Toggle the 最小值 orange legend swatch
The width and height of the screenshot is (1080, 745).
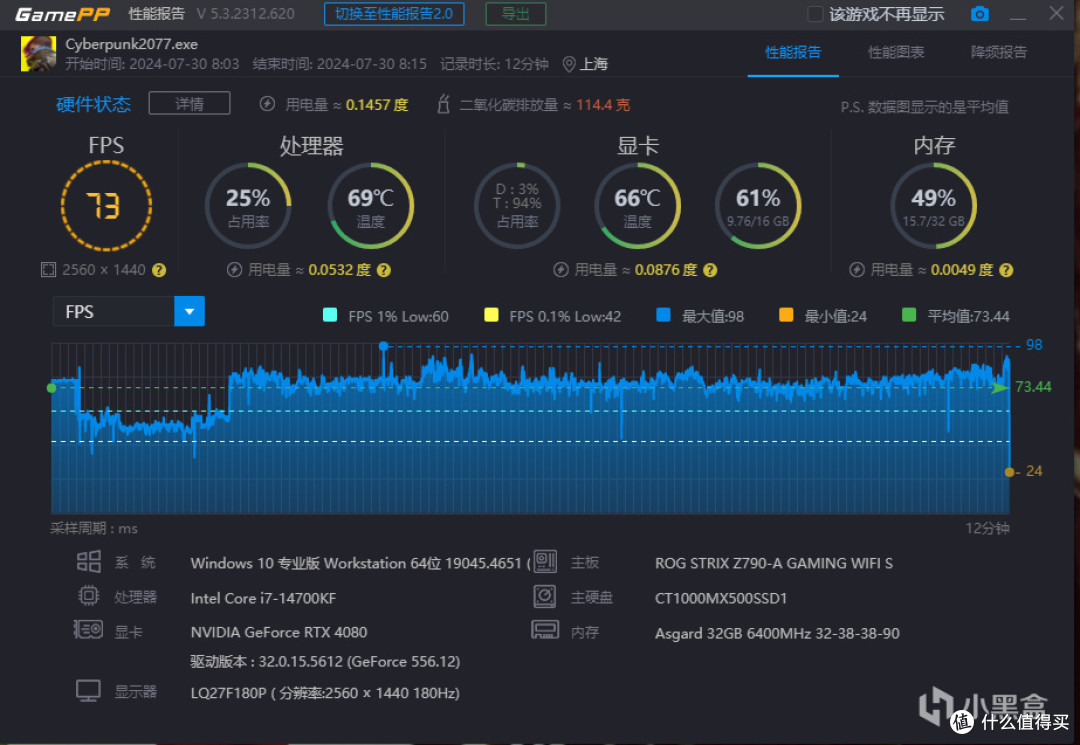[786, 315]
